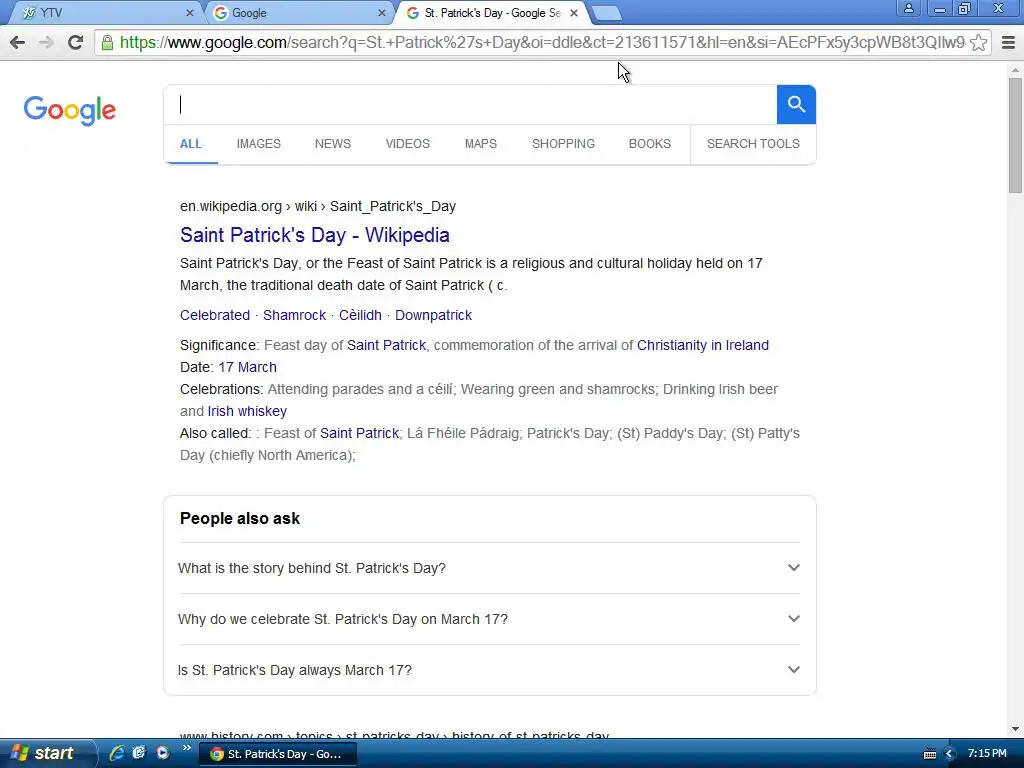Launch Internet Explorer from quick launch
The height and width of the screenshot is (768, 1024).
[117, 753]
